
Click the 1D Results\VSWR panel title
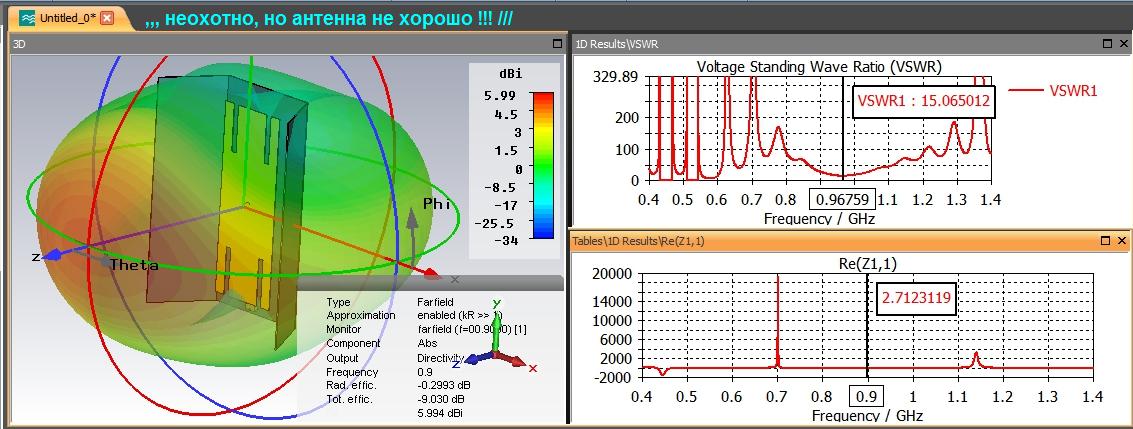[x=616, y=44]
